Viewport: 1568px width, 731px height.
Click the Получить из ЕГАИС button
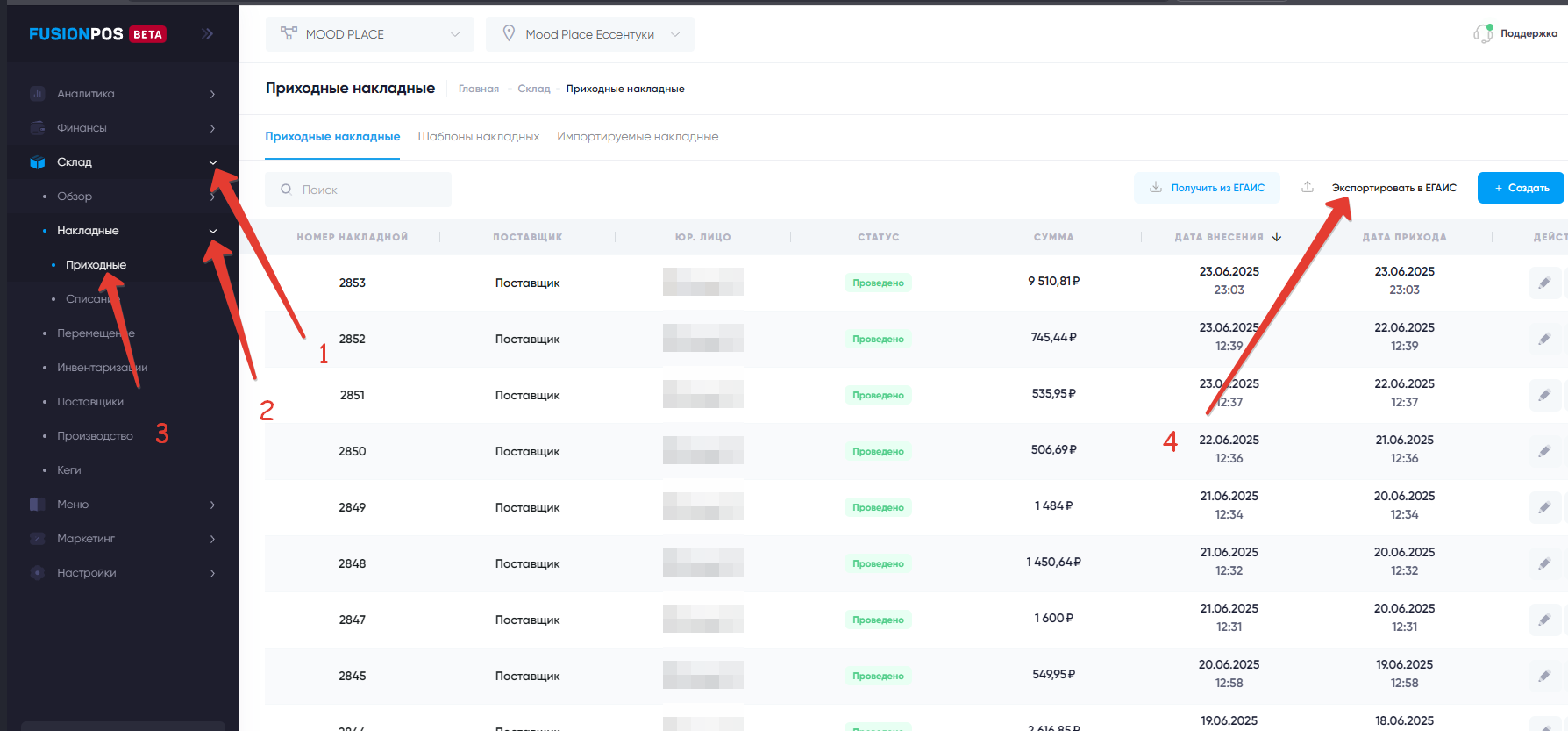(x=1207, y=188)
